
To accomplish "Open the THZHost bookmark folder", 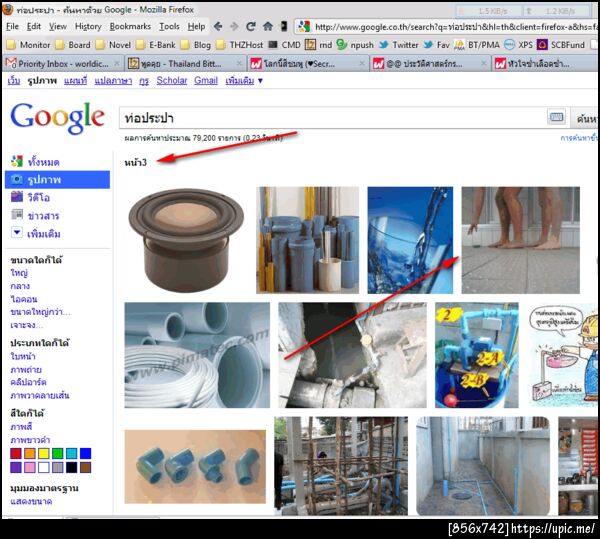I will [x=240, y=45].
